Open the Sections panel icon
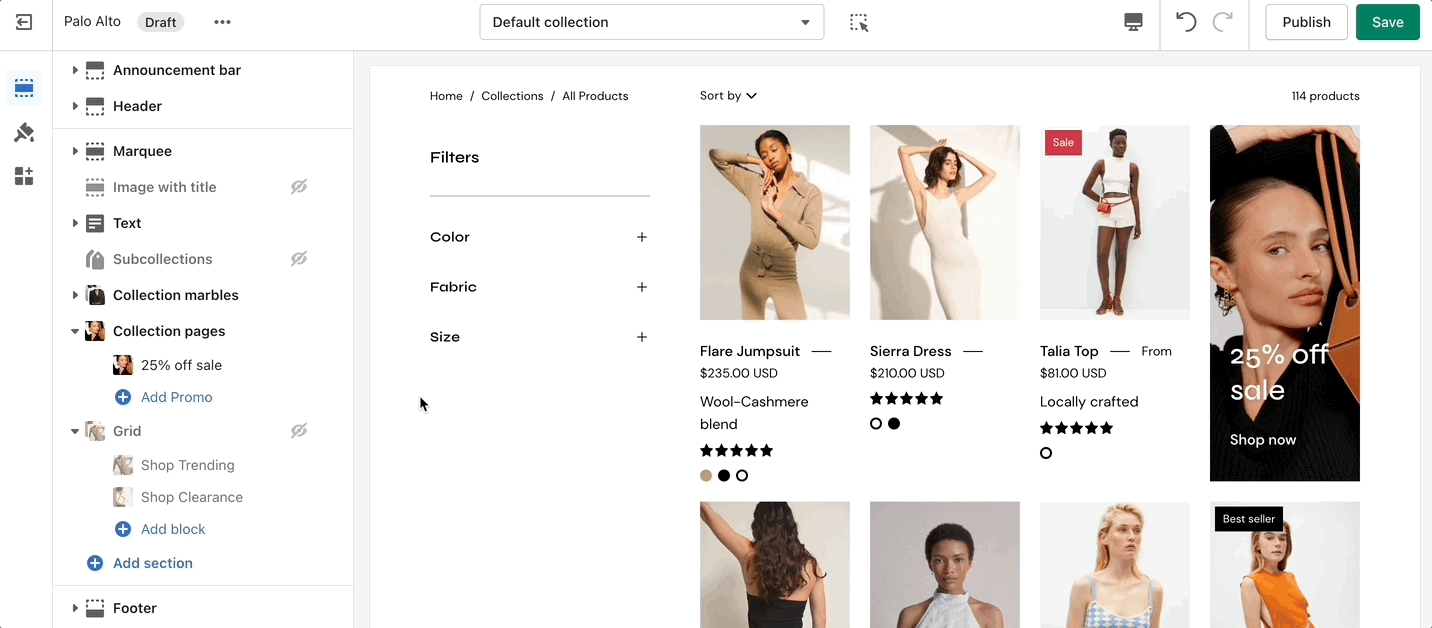1432x628 pixels. pos(24,88)
